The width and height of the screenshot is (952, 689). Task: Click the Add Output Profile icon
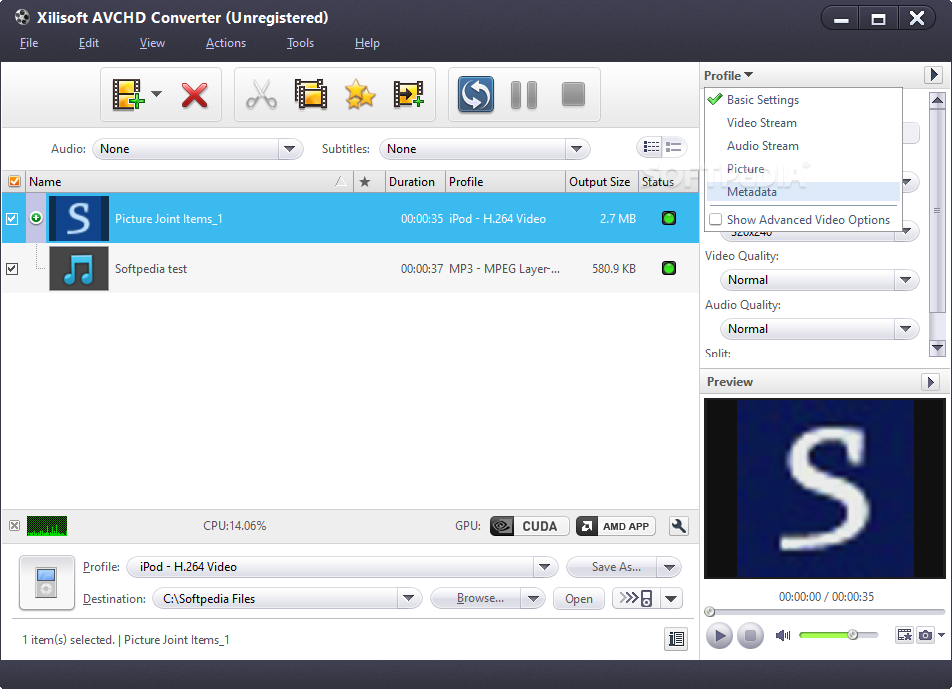[x=409, y=94]
